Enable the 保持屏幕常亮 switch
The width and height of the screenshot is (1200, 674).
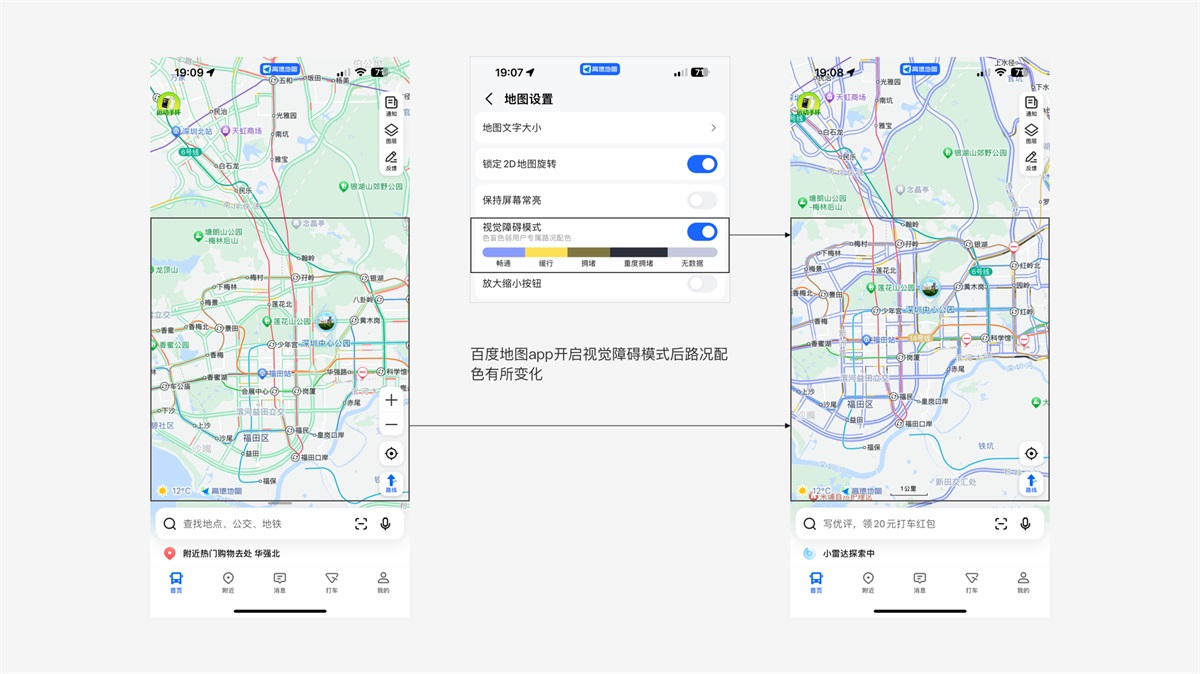[702, 200]
